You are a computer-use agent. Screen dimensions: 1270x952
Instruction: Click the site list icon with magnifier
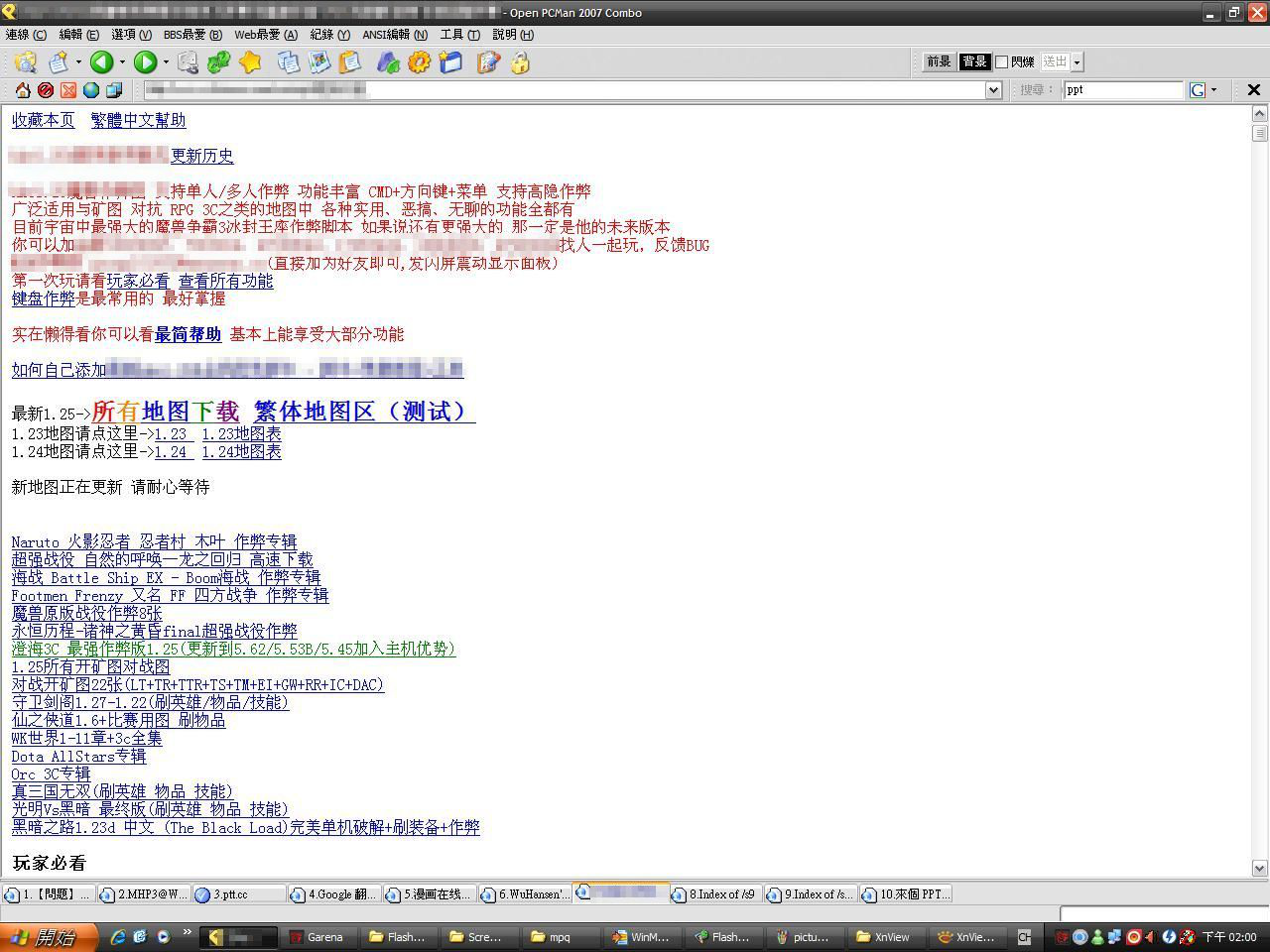click(x=25, y=62)
